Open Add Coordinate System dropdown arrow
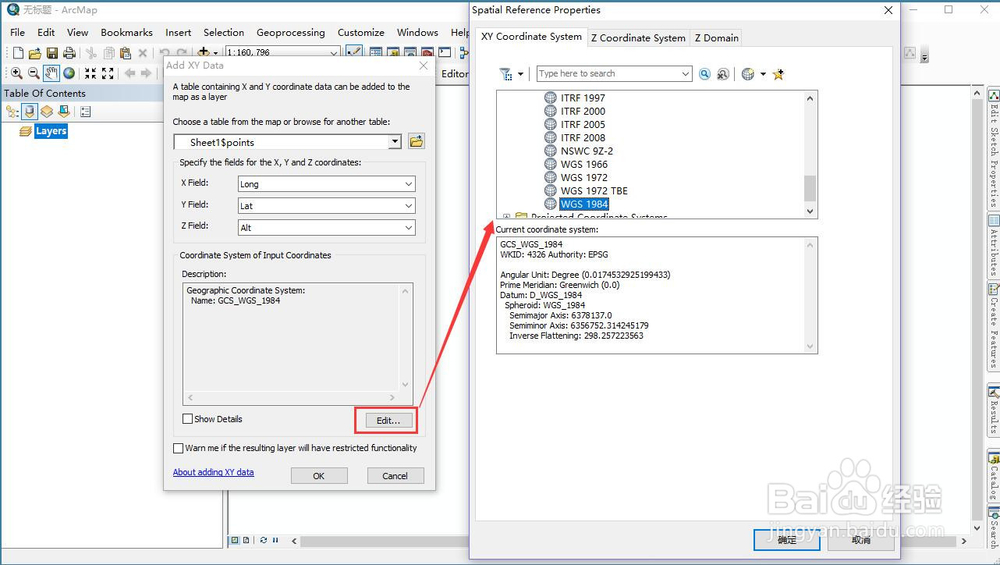This screenshot has height=565, width=1000. [763, 74]
